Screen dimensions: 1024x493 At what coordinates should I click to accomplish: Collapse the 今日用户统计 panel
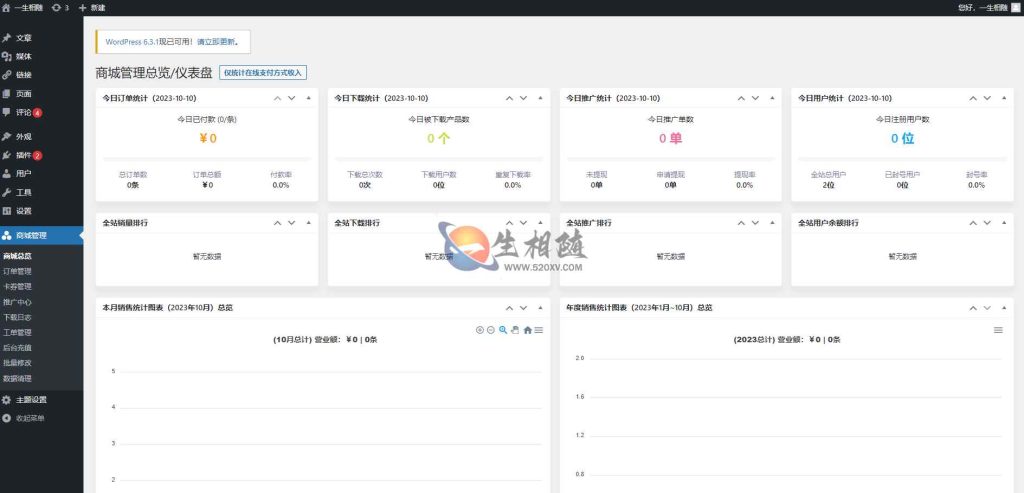[x=1004, y=98]
